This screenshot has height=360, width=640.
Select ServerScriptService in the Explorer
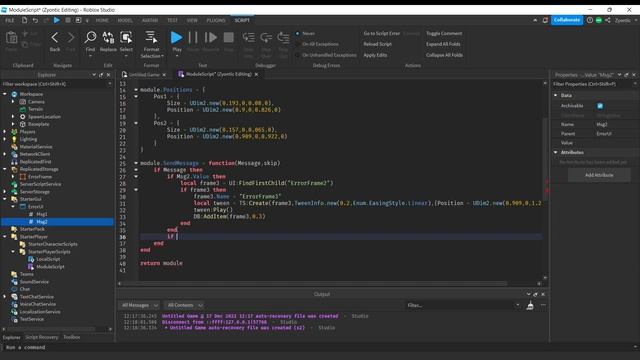pyautogui.click(x=40, y=184)
